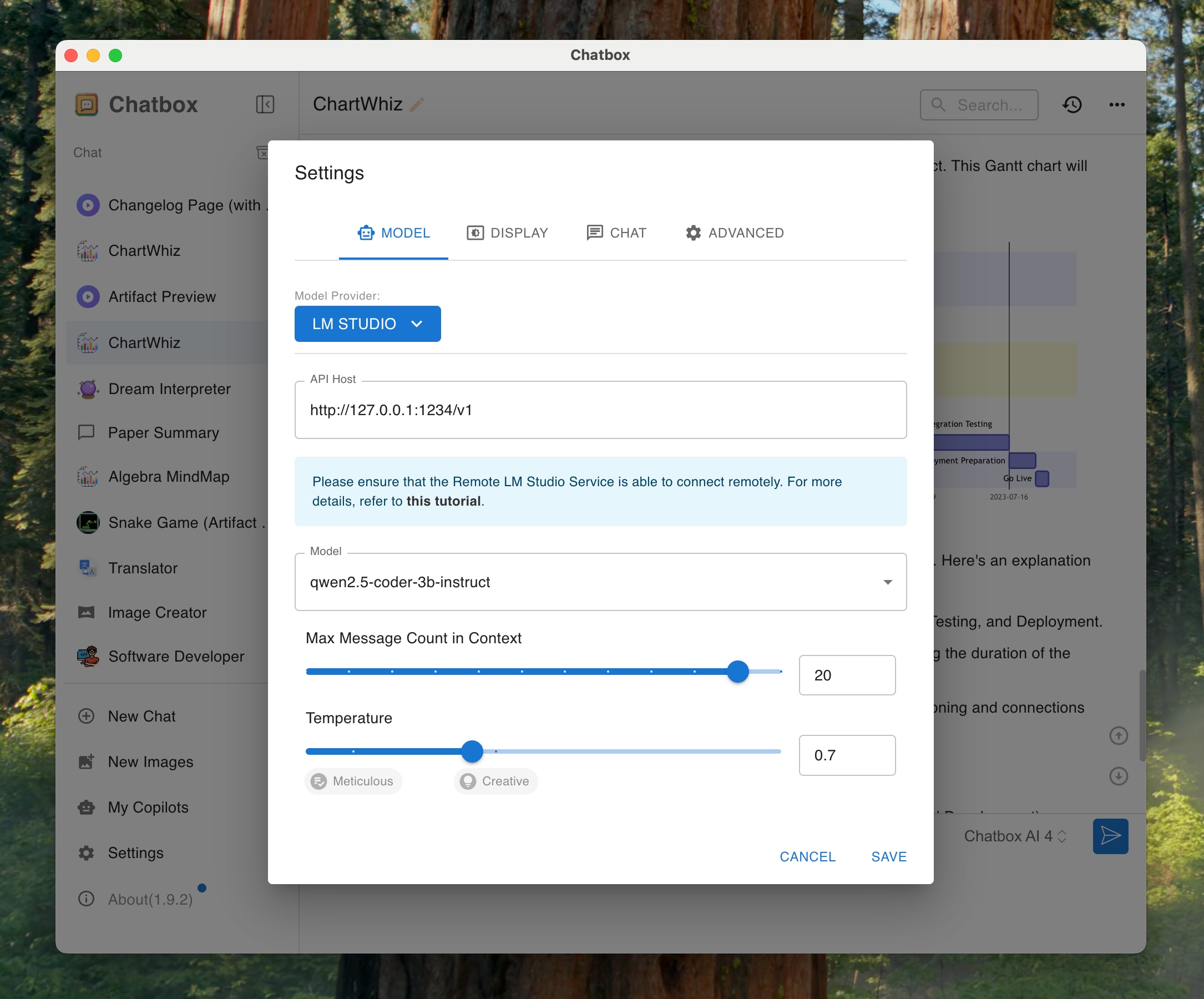Viewport: 1204px width, 999px height.
Task: Click the pencil icon beside ChartWhiz title
Action: pyautogui.click(x=417, y=104)
